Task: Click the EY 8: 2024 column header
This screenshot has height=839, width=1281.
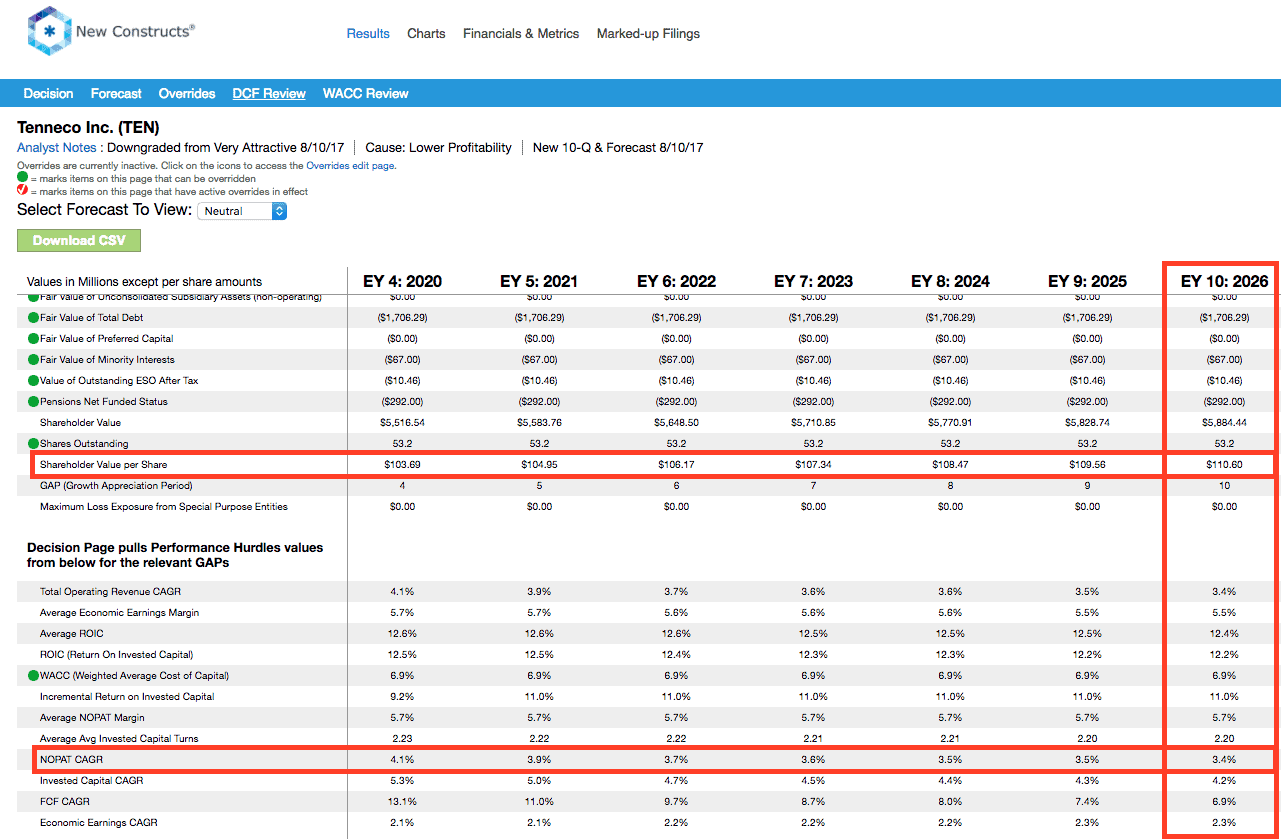Action: [x=950, y=281]
